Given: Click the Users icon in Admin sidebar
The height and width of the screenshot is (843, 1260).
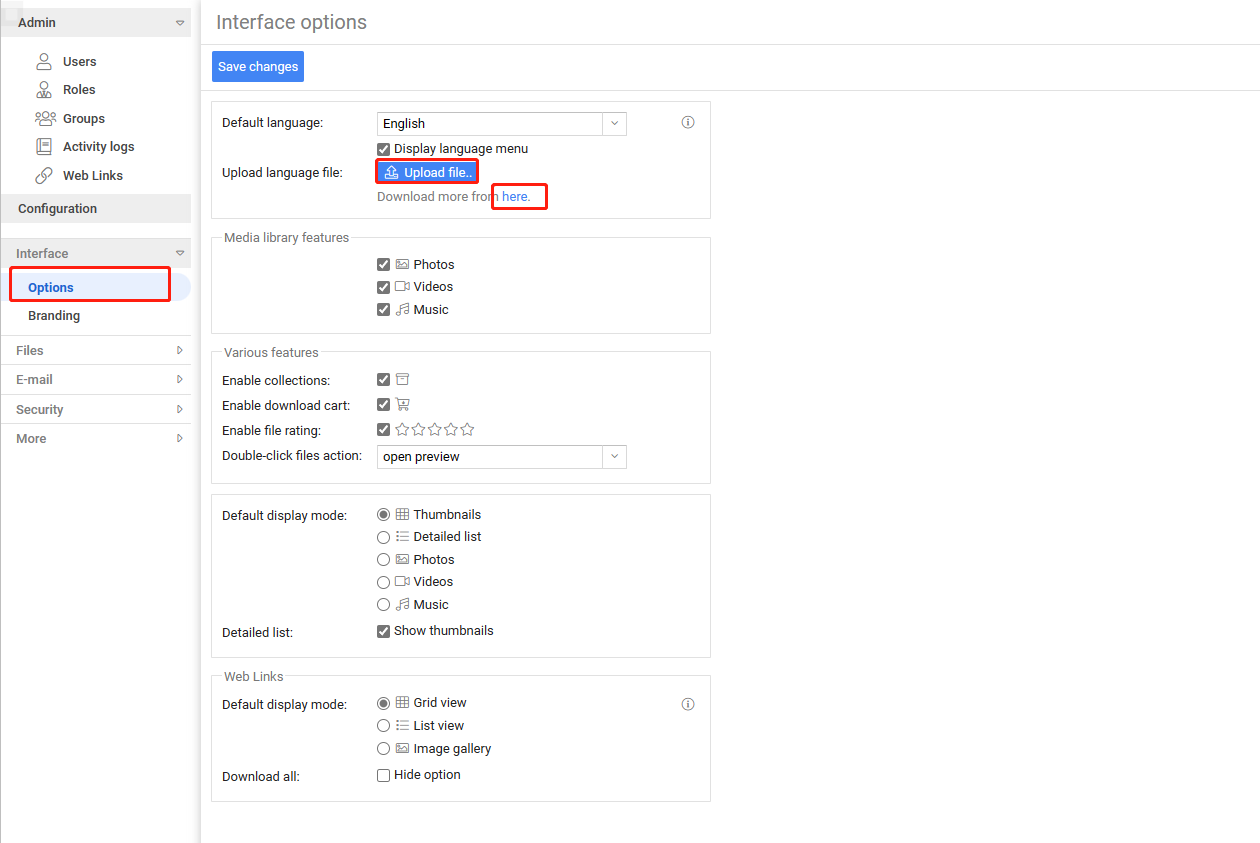Looking at the screenshot, I should (44, 62).
